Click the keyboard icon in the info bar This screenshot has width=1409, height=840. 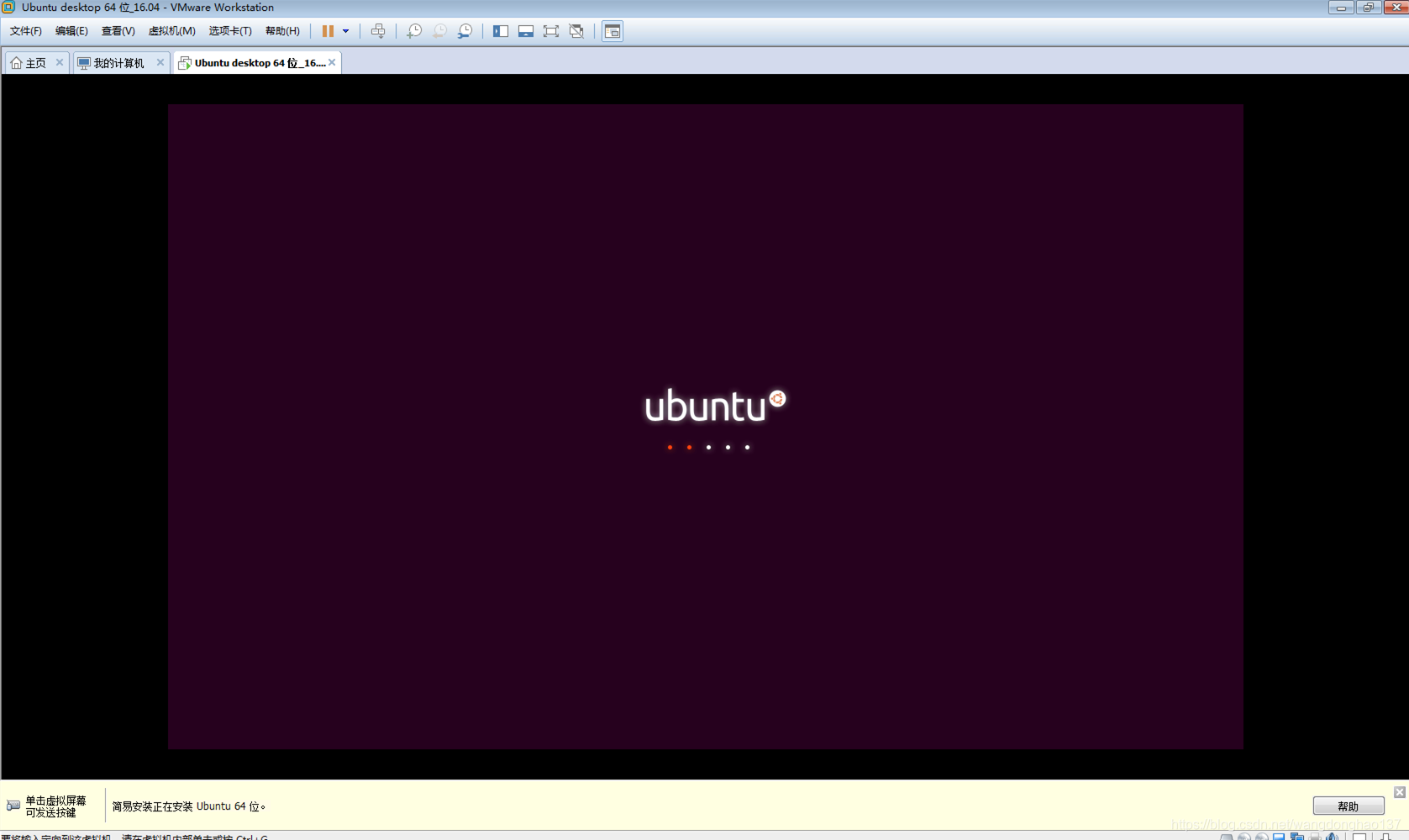(x=13, y=806)
